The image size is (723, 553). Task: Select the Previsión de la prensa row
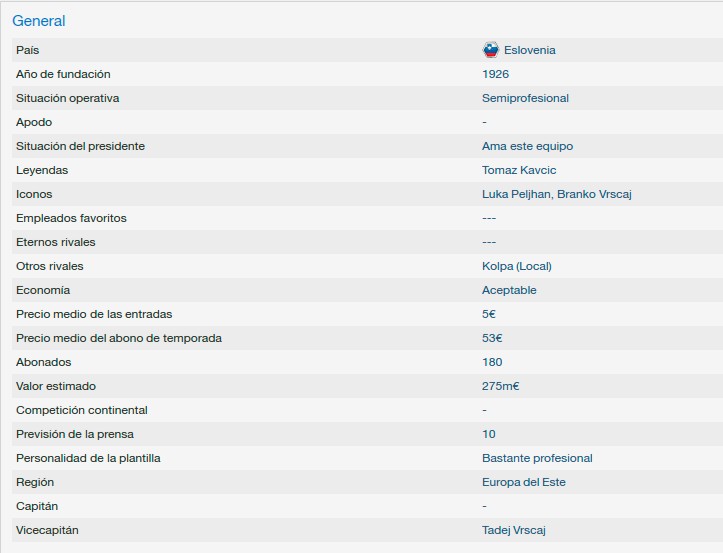(367, 434)
